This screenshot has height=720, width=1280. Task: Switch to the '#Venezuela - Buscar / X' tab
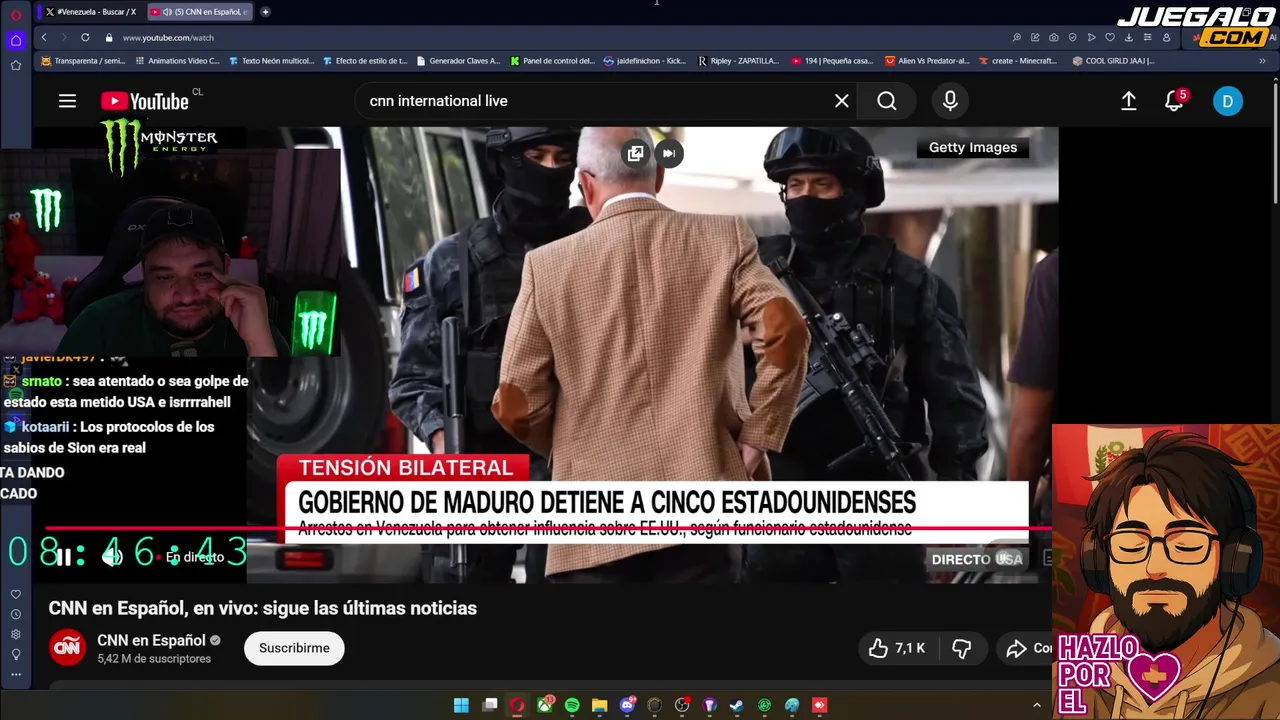(x=91, y=12)
